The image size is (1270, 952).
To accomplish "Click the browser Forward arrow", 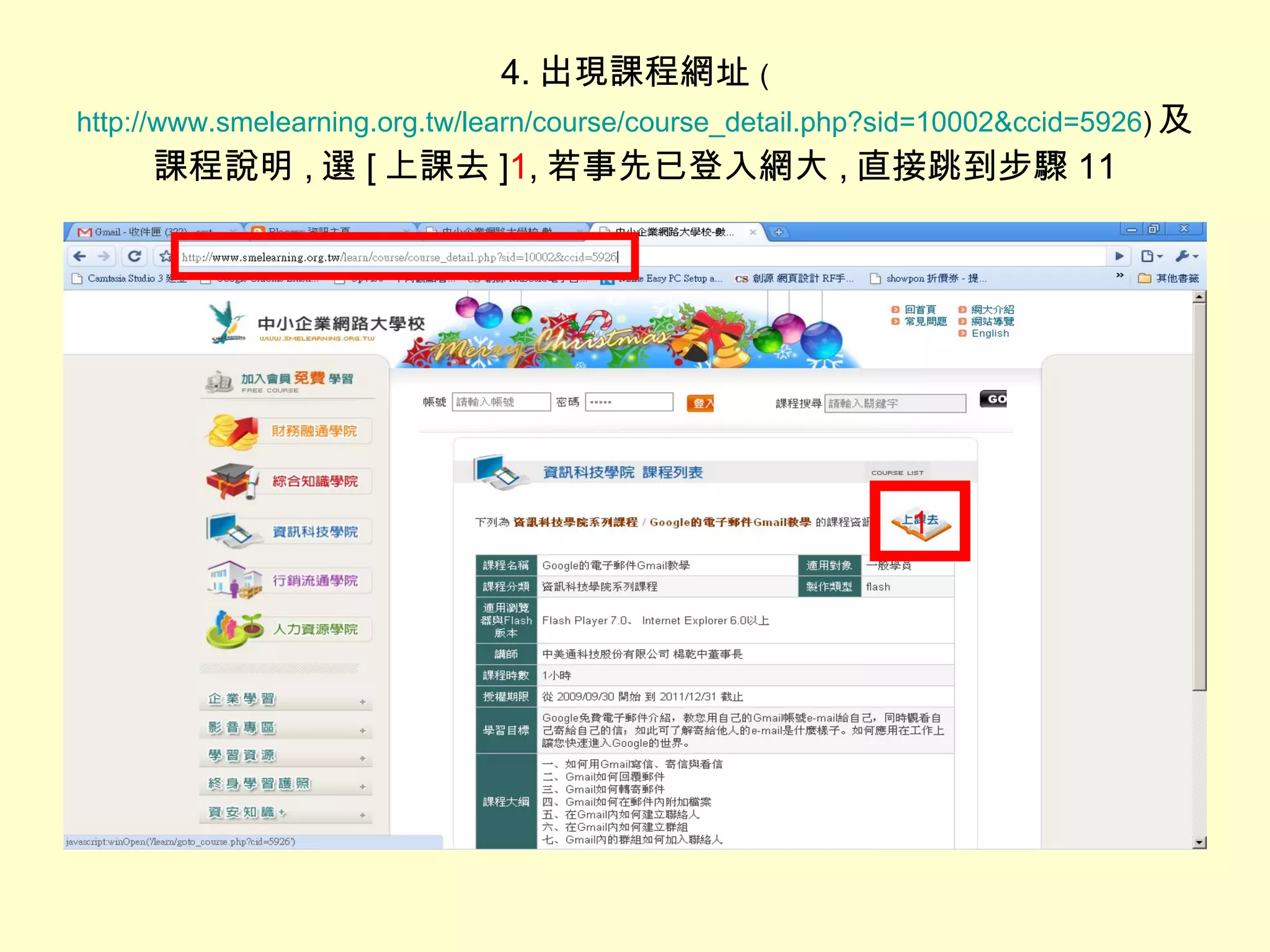I will coord(104,257).
